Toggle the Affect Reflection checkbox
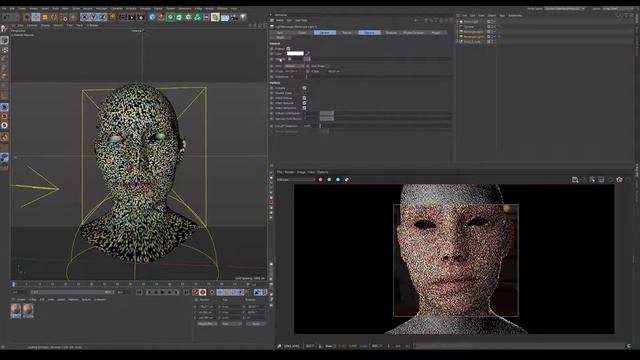Screen dimensions: 640x360 pyautogui.click(x=304, y=108)
